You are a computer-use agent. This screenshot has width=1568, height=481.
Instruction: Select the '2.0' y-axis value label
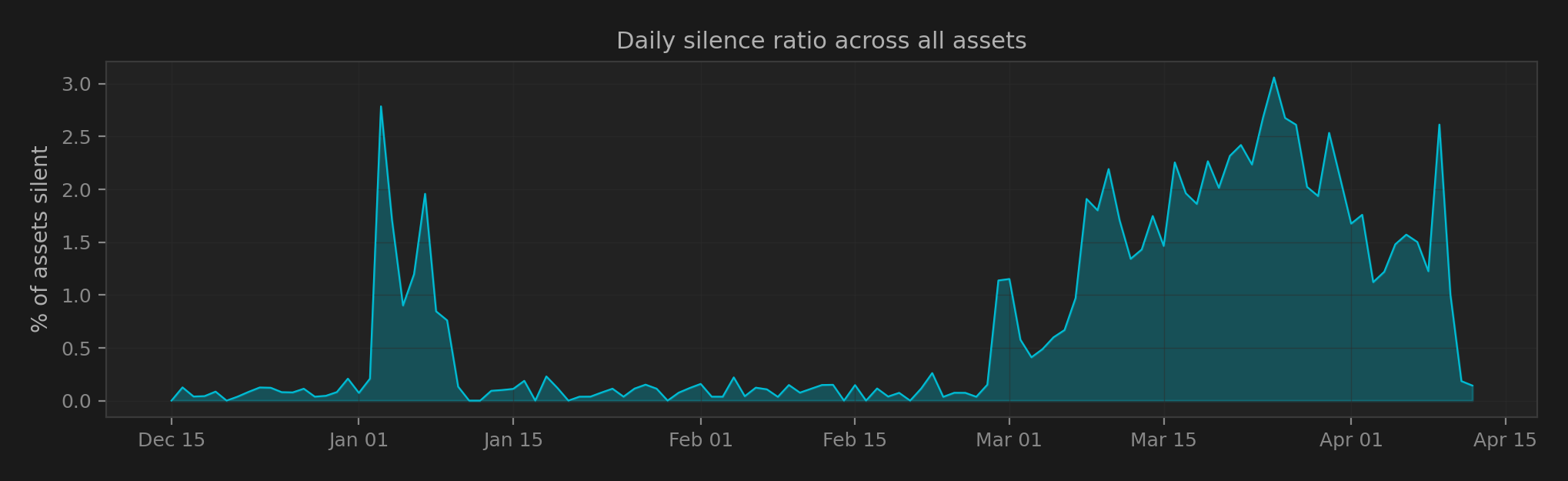tap(77, 190)
